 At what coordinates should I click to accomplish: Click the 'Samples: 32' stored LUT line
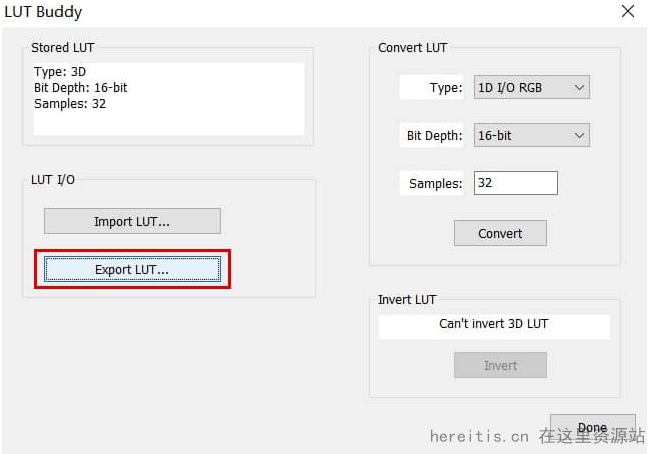coord(70,103)
